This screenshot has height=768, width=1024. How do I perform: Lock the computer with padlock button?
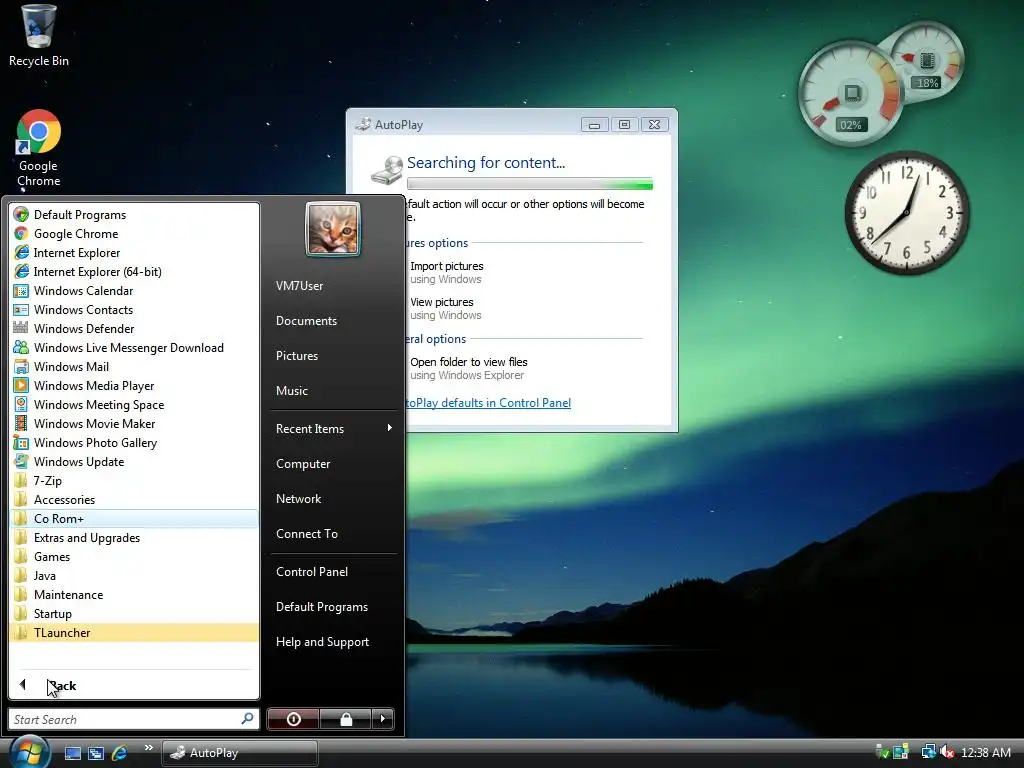(345, 719)
